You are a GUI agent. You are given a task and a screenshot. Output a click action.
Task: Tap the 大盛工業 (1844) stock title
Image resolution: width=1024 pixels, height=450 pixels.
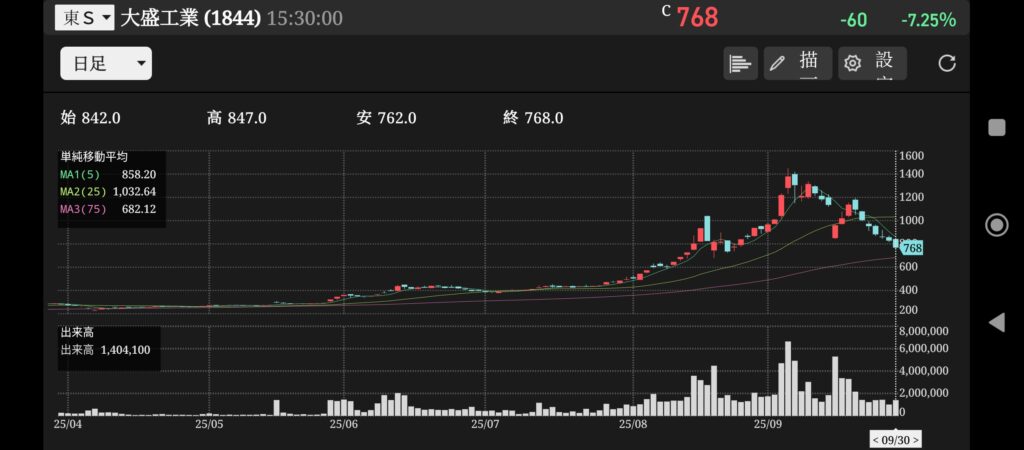[191, 18]
